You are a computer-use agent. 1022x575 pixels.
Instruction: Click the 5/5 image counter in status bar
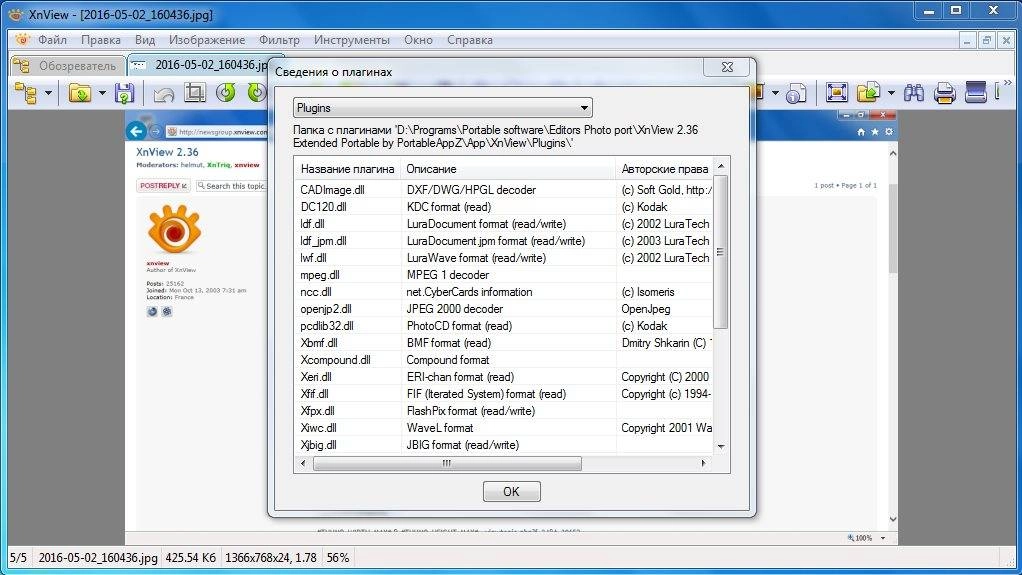click(x=18, y=558)
